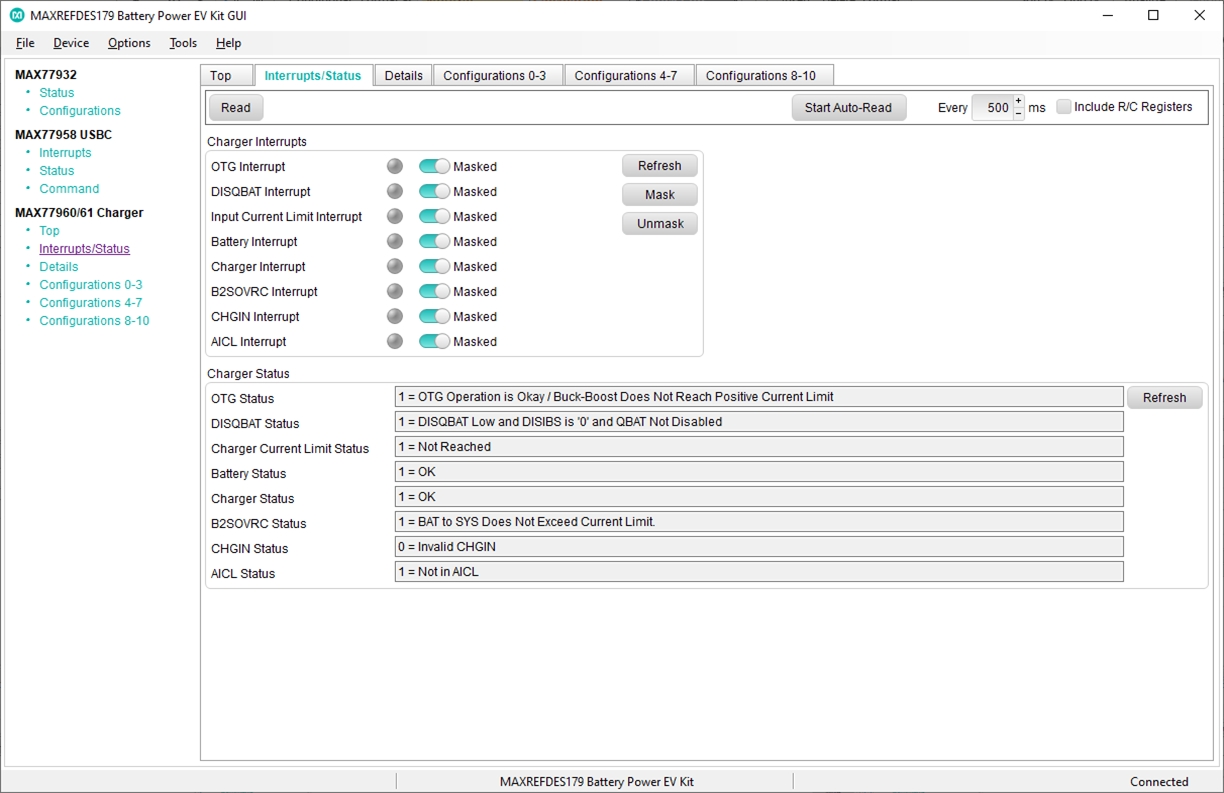
Task: Toggle the Battery Interrupt mask switch
Action: (434, 241)
